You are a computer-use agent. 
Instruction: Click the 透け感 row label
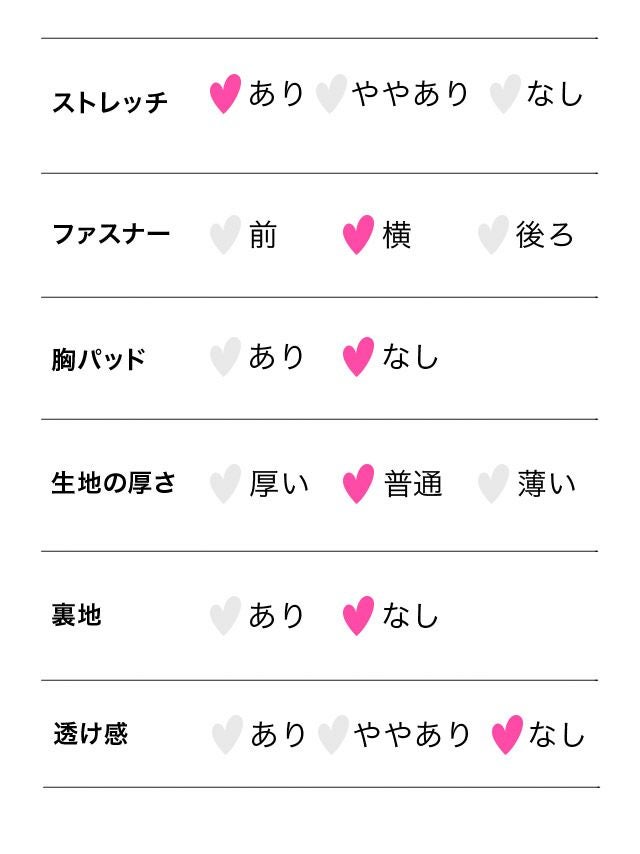90,734
